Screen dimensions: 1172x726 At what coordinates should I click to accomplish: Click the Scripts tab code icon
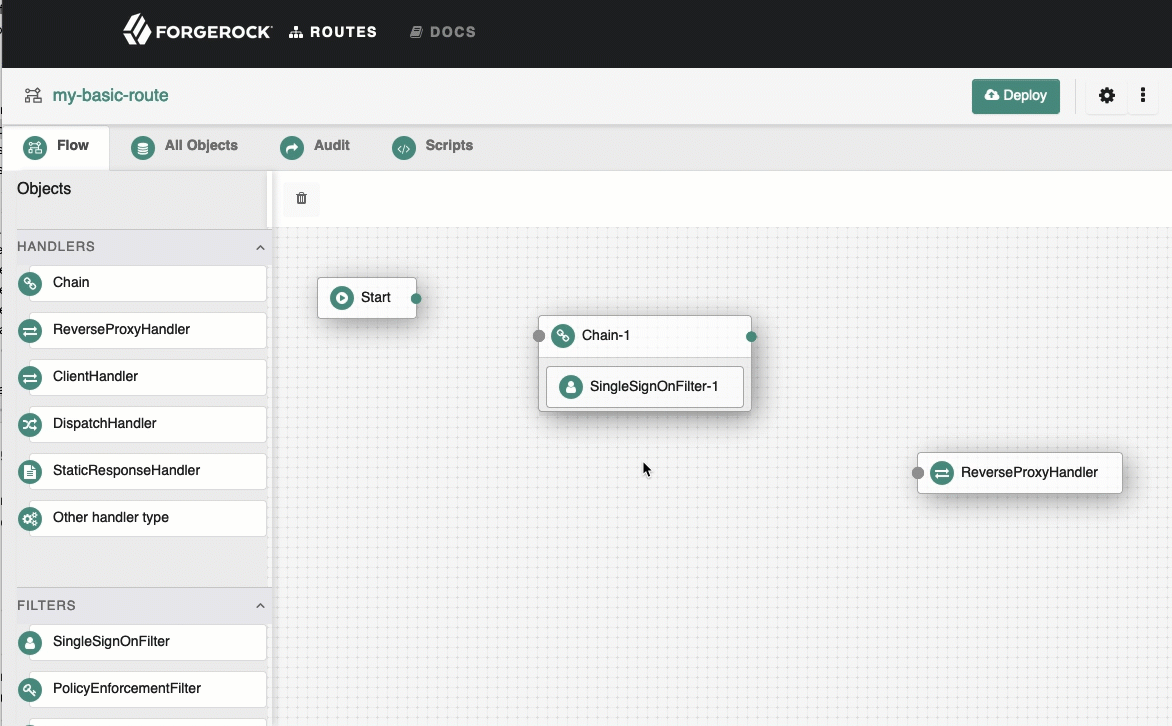pyautogui.click(x=404, y=148)
